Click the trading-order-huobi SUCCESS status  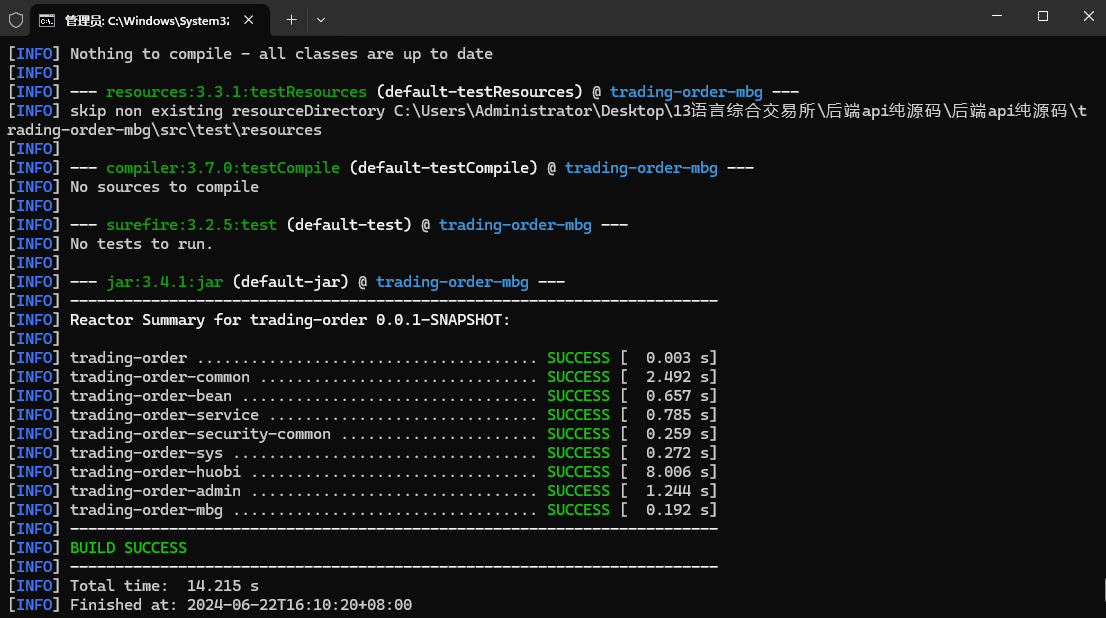[x=578, y=472]
